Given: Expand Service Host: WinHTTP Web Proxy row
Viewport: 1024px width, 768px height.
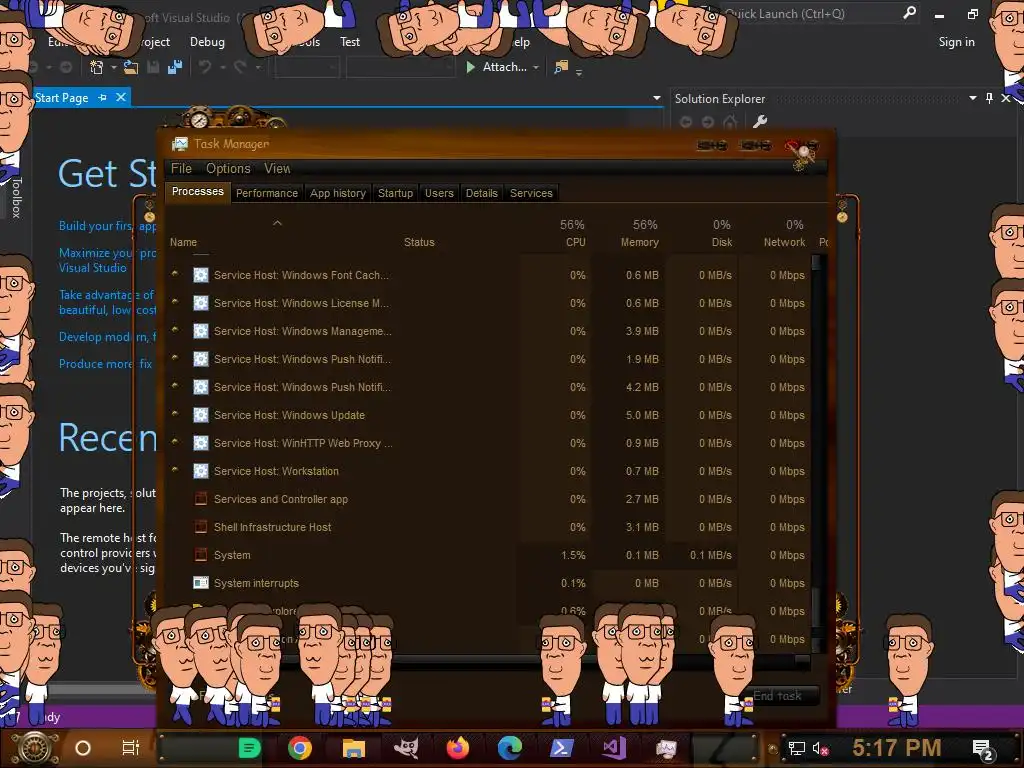Looking at the screenshot, I should [x=175, y=441].
